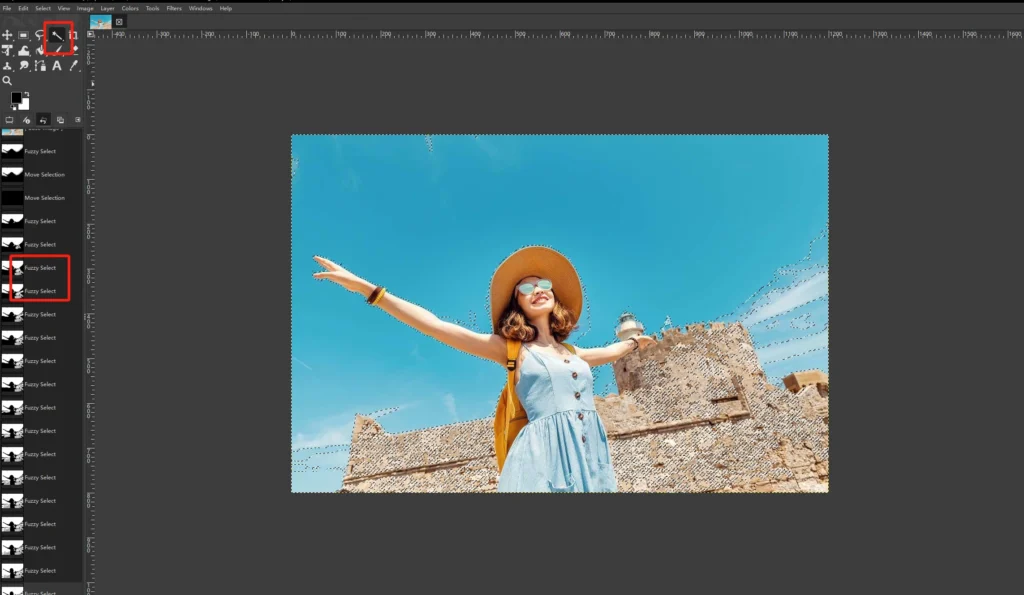Open the foreground color black swatch
This screenshot has height=595, width=1024.
16,98
